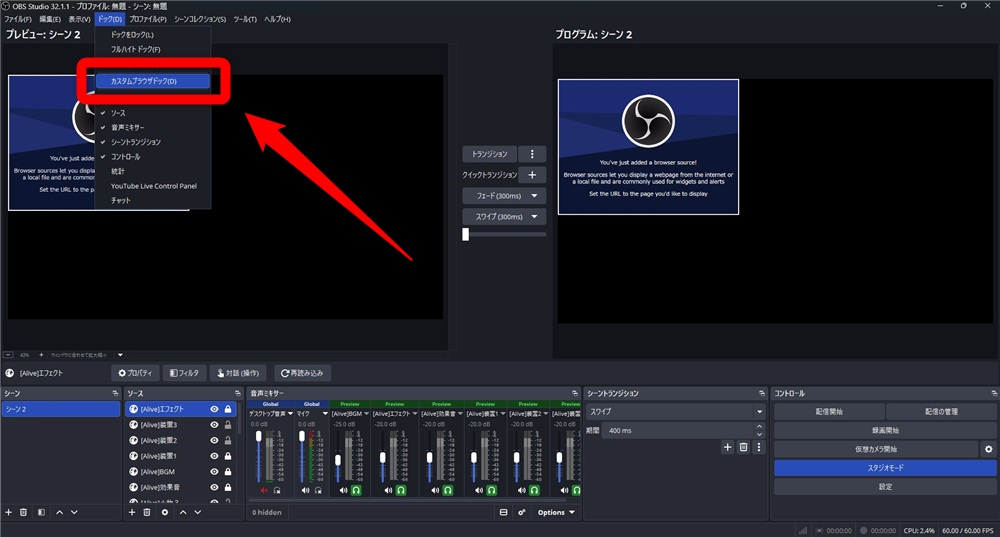Click the スタジオモード button
The image size is (1000, 537).
point(885,468)
